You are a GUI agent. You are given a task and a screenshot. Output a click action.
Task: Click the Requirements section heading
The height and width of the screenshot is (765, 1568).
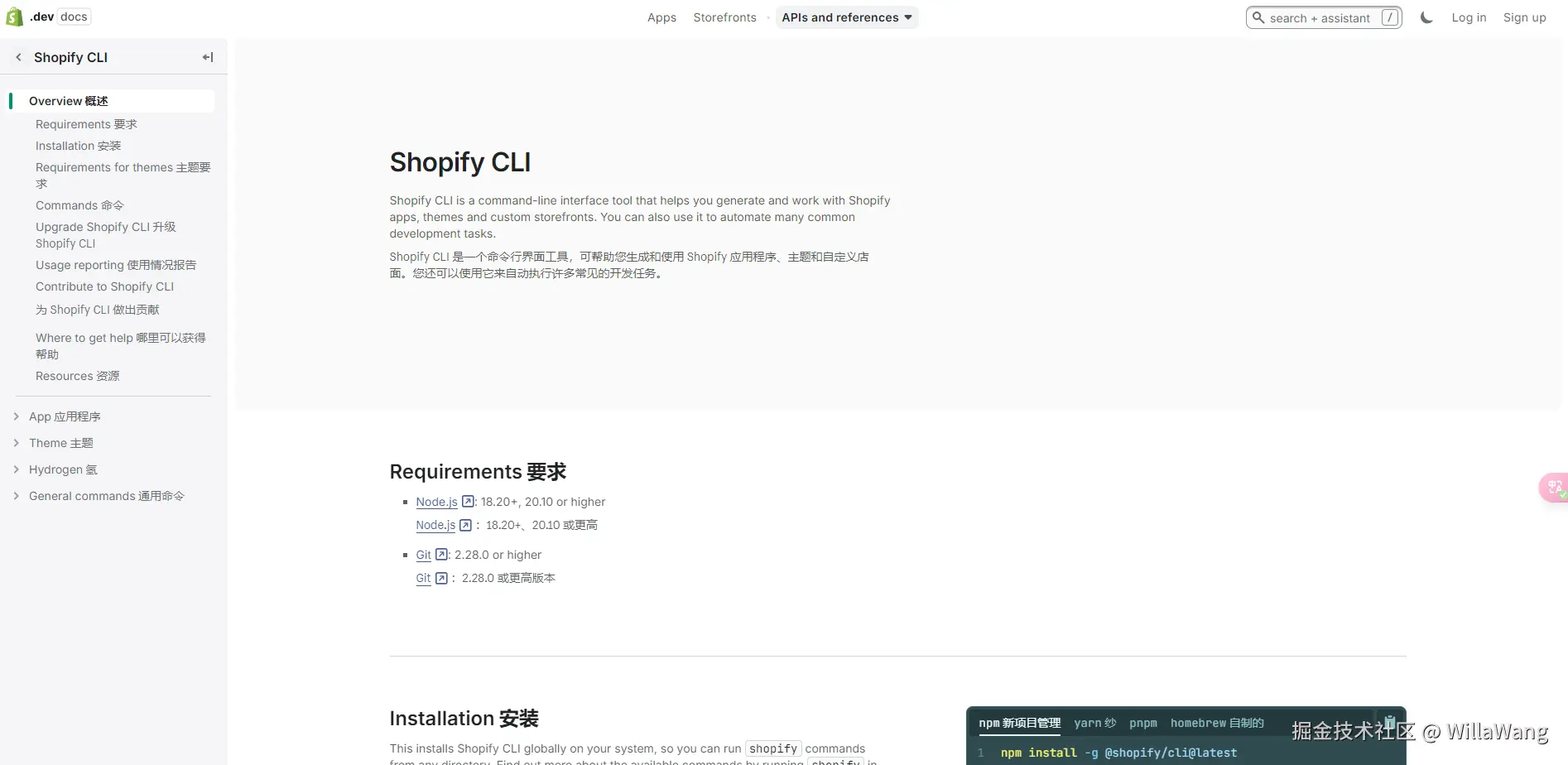(478, 472)
